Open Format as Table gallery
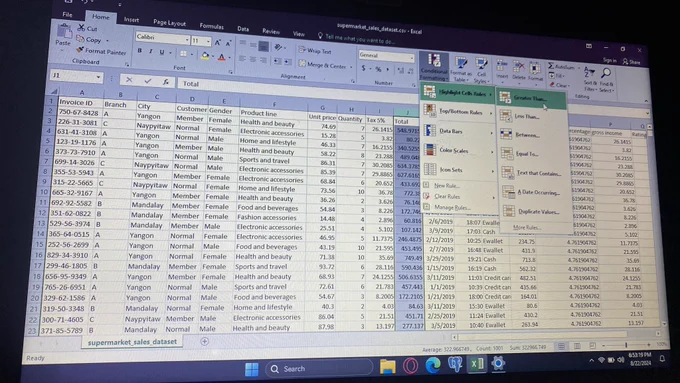 point(461,69)
